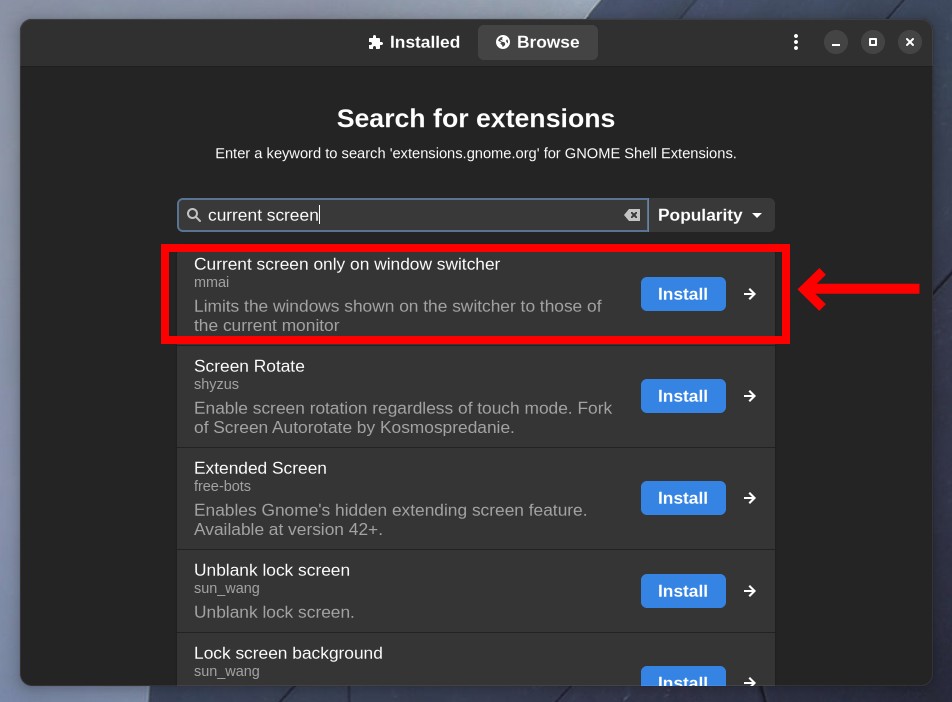
Task: Open details arrow for Screen Rotate
Action: click(x=750, y=396)
